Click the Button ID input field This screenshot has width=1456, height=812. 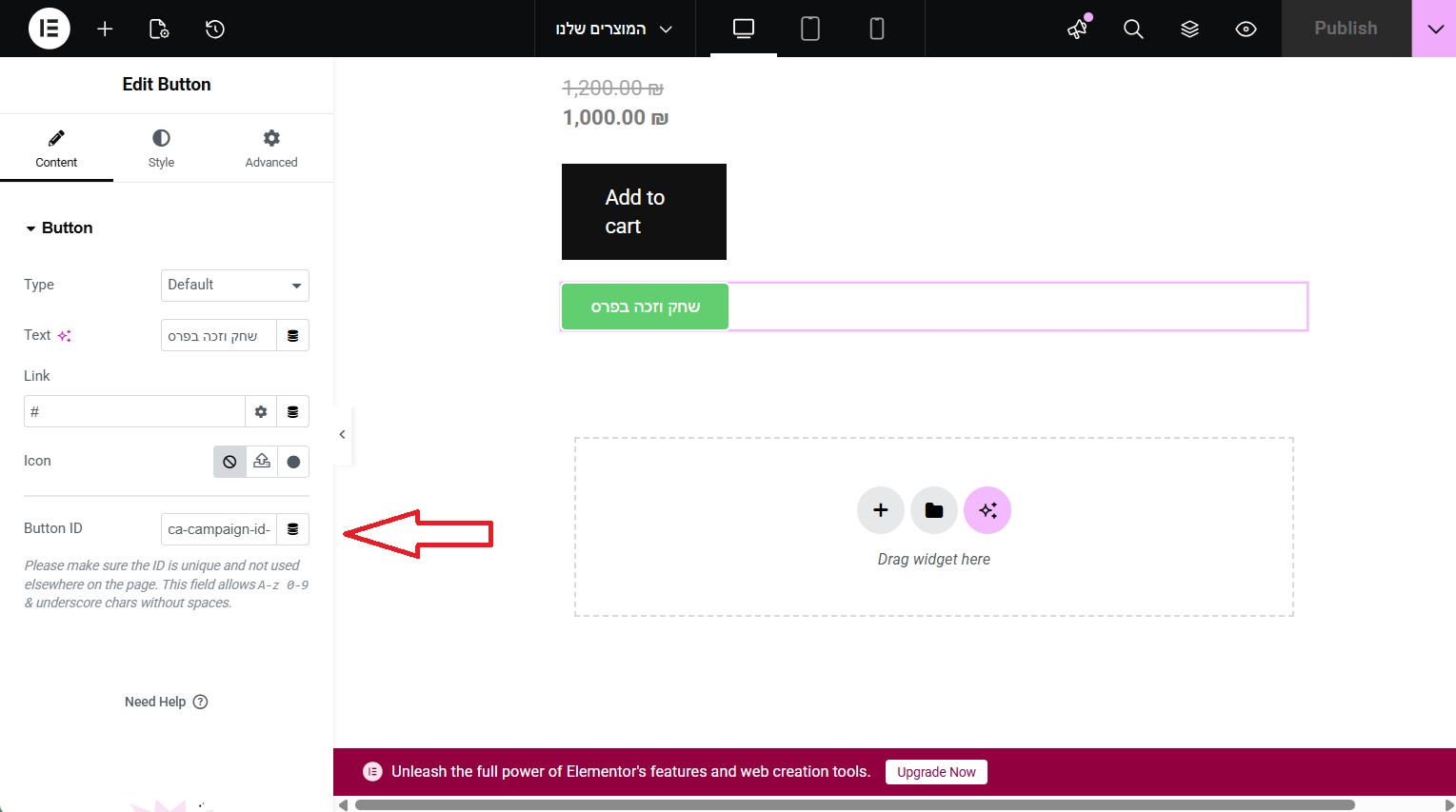click(219, 529)
